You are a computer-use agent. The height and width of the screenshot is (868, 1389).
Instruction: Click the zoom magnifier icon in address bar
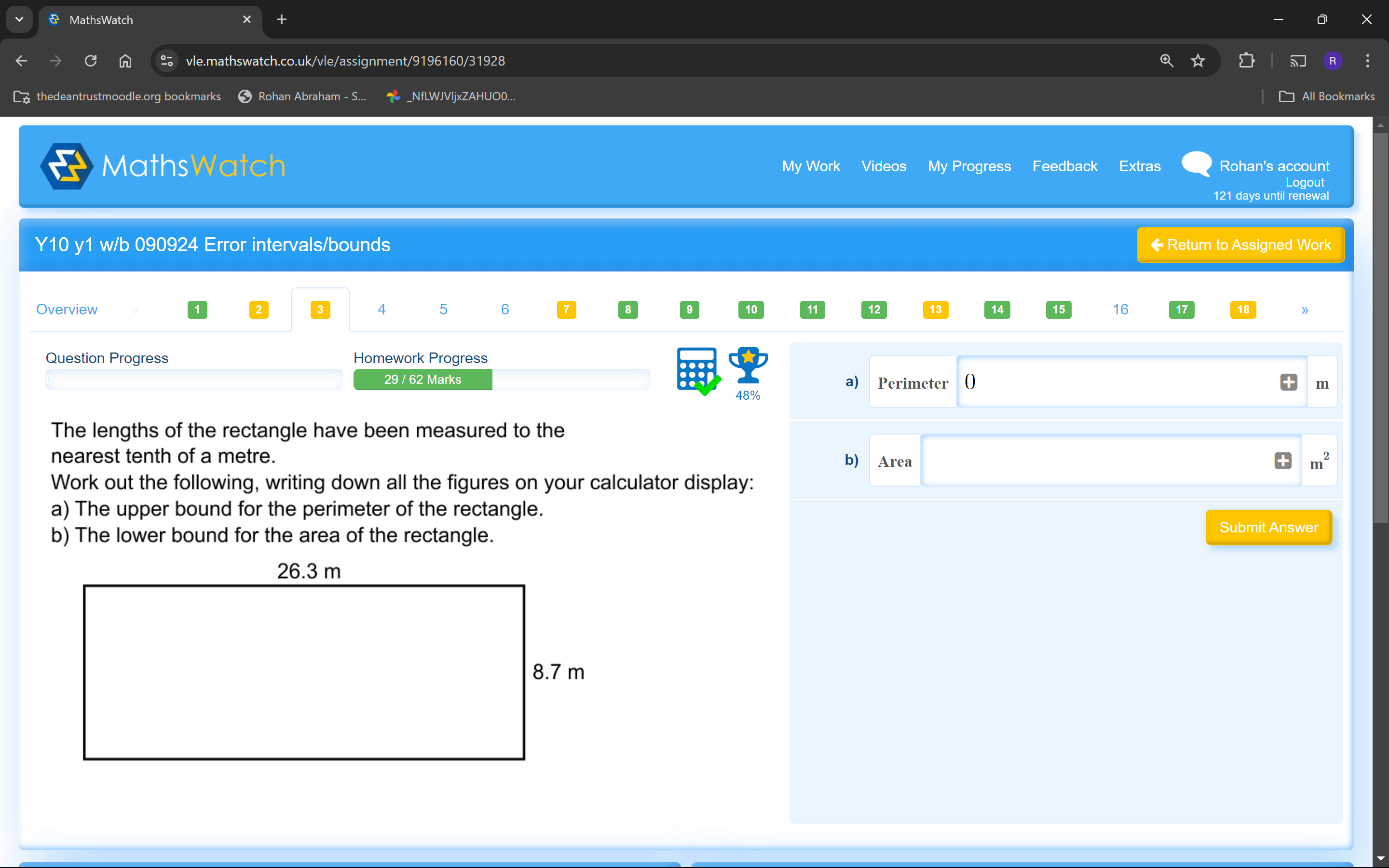pyautogui.click(x=1166, y=61)
